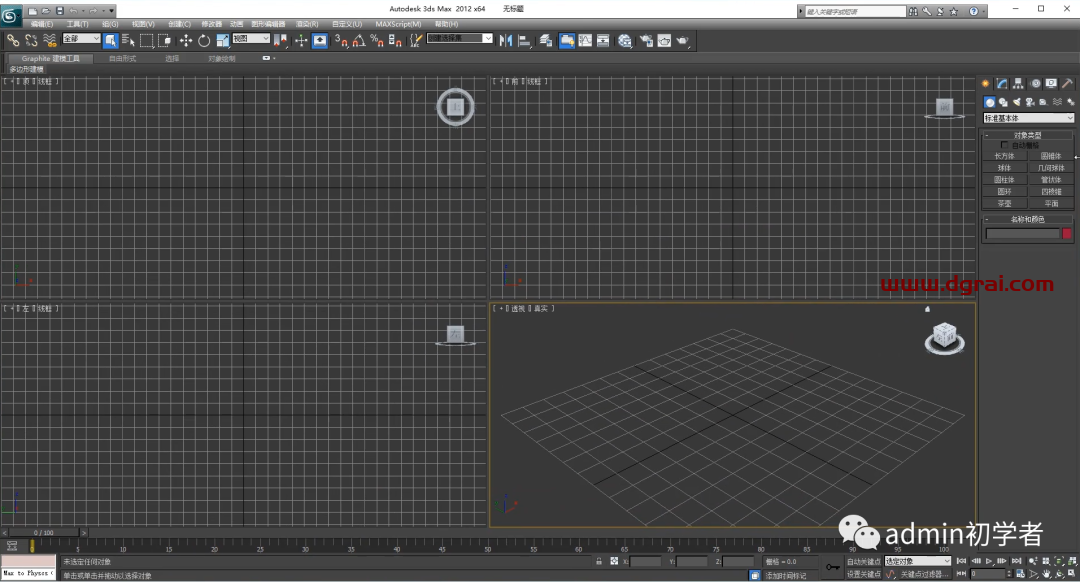Click the red object color swatch
Screen dimensions: 1080x582
click(1067, 233)
